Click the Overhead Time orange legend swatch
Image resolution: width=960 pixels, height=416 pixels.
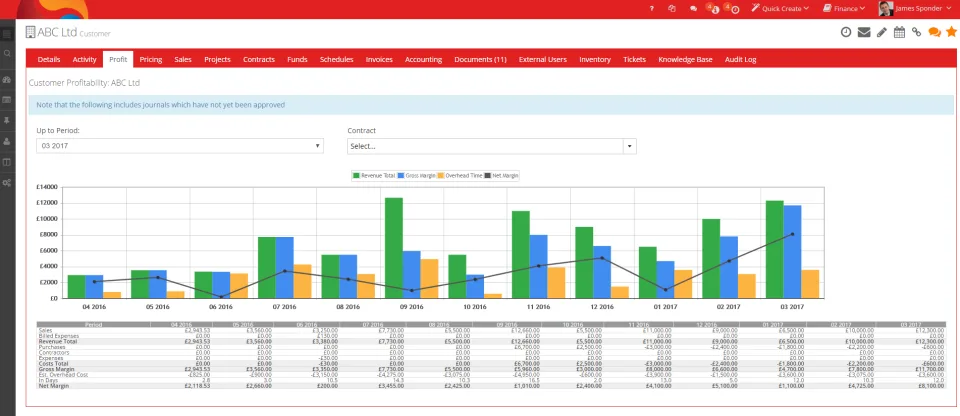pyautogui.click(x=443, y=175)
